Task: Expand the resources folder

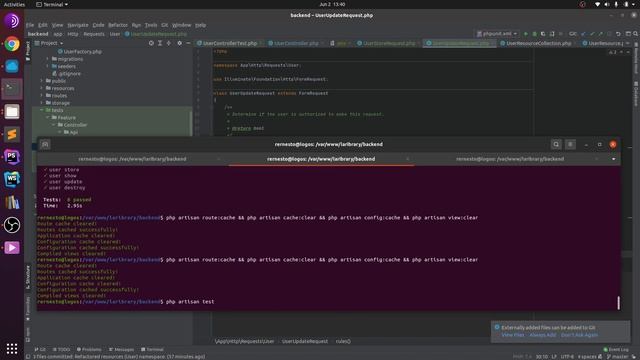Action: point(42,88)
